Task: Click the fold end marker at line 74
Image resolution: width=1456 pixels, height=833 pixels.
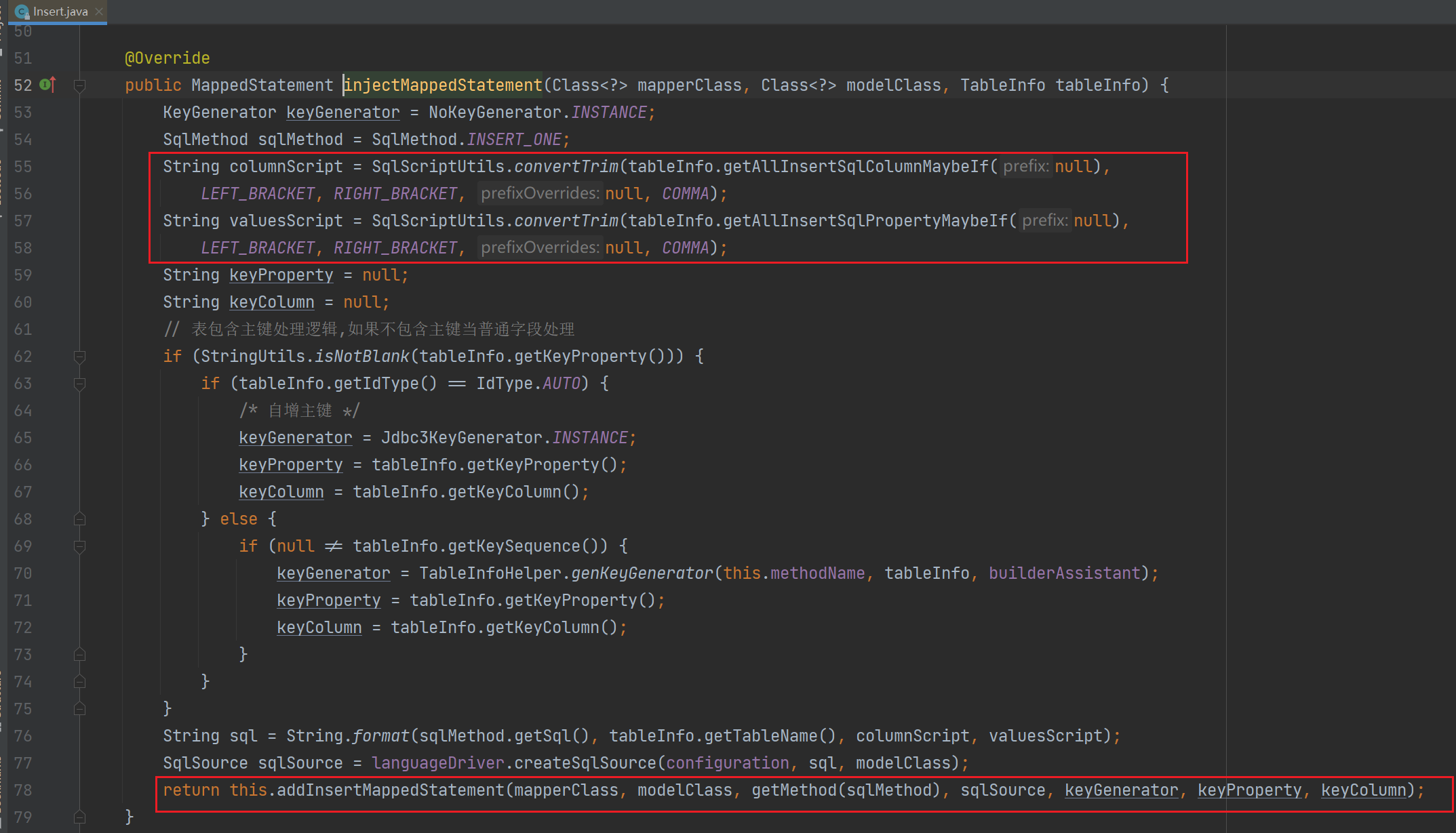Action: pos(79,682)
